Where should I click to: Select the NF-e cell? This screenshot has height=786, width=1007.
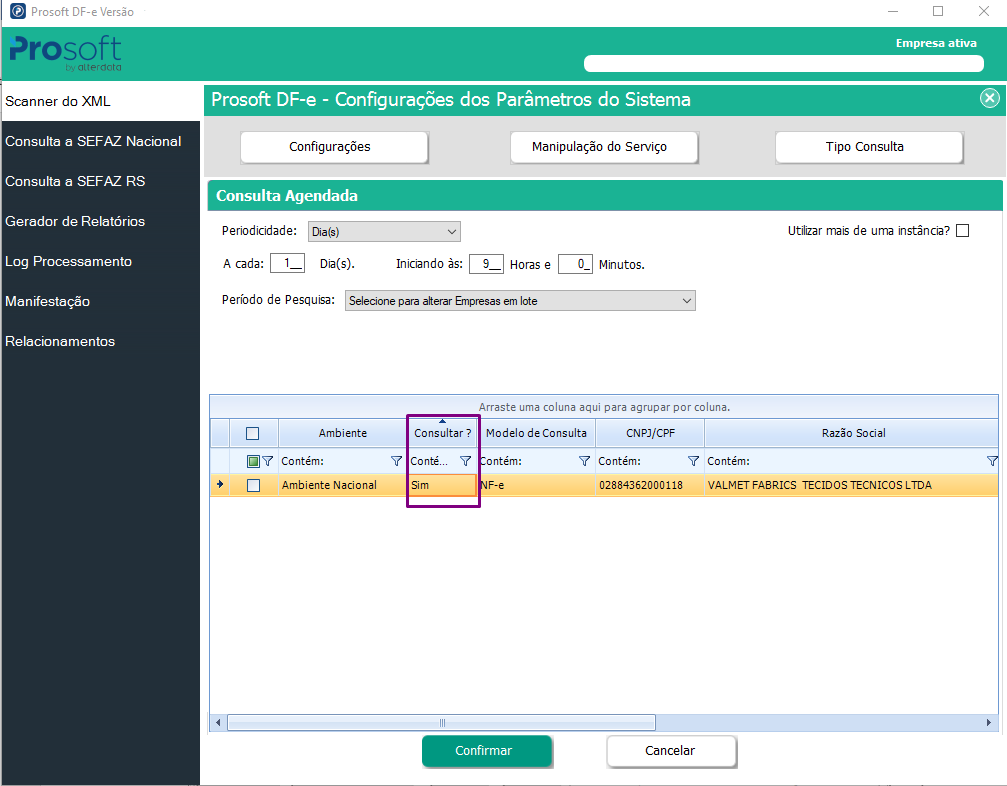537,485
